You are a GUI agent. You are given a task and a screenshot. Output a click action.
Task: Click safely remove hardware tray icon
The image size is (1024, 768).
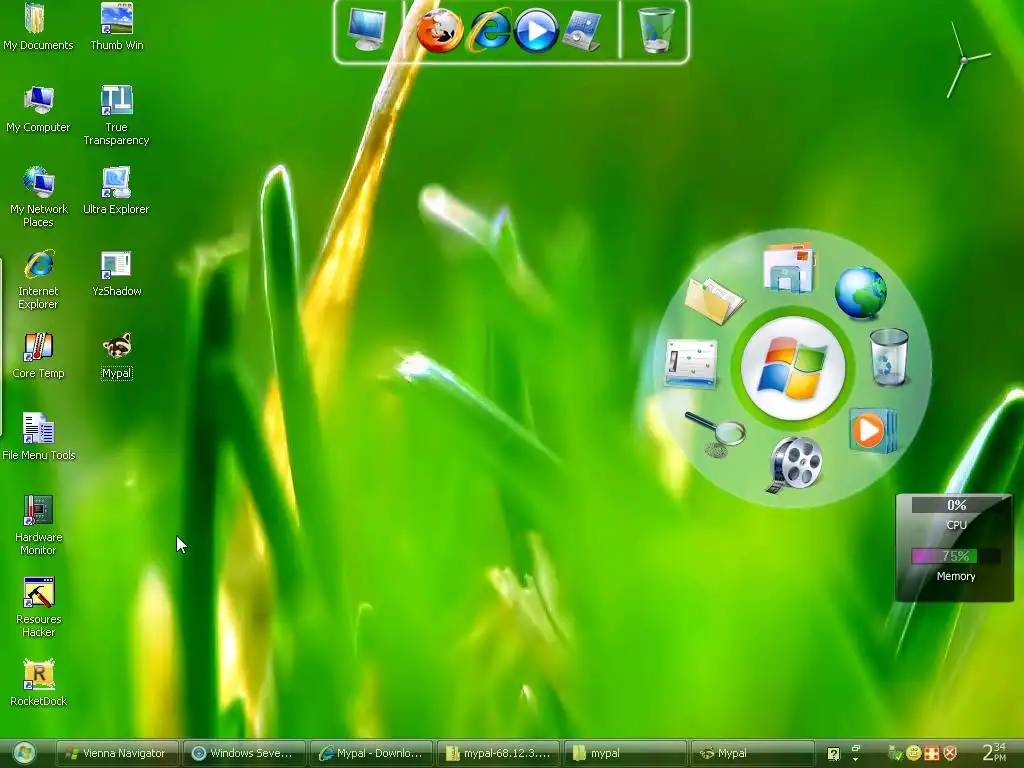coord(895,754)
